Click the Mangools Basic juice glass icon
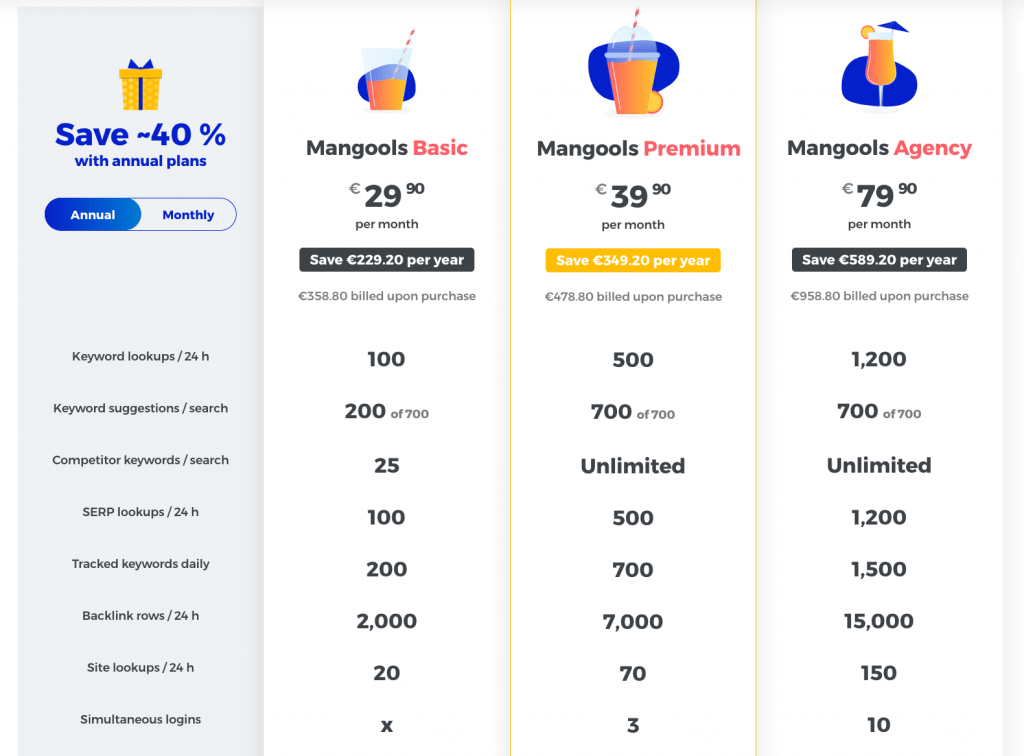 click(387, 71)
